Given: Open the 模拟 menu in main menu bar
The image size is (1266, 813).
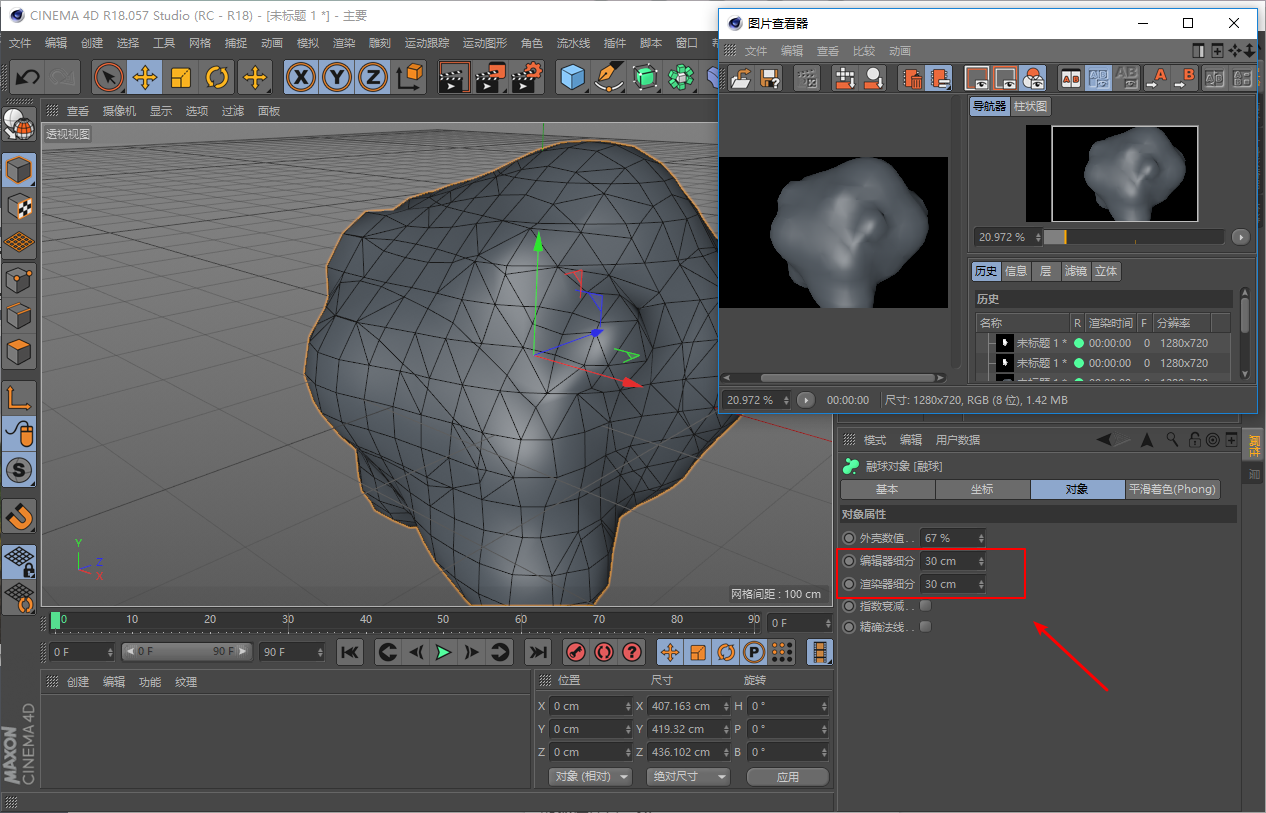Looking at the screenshot, I should coord(307,43).
